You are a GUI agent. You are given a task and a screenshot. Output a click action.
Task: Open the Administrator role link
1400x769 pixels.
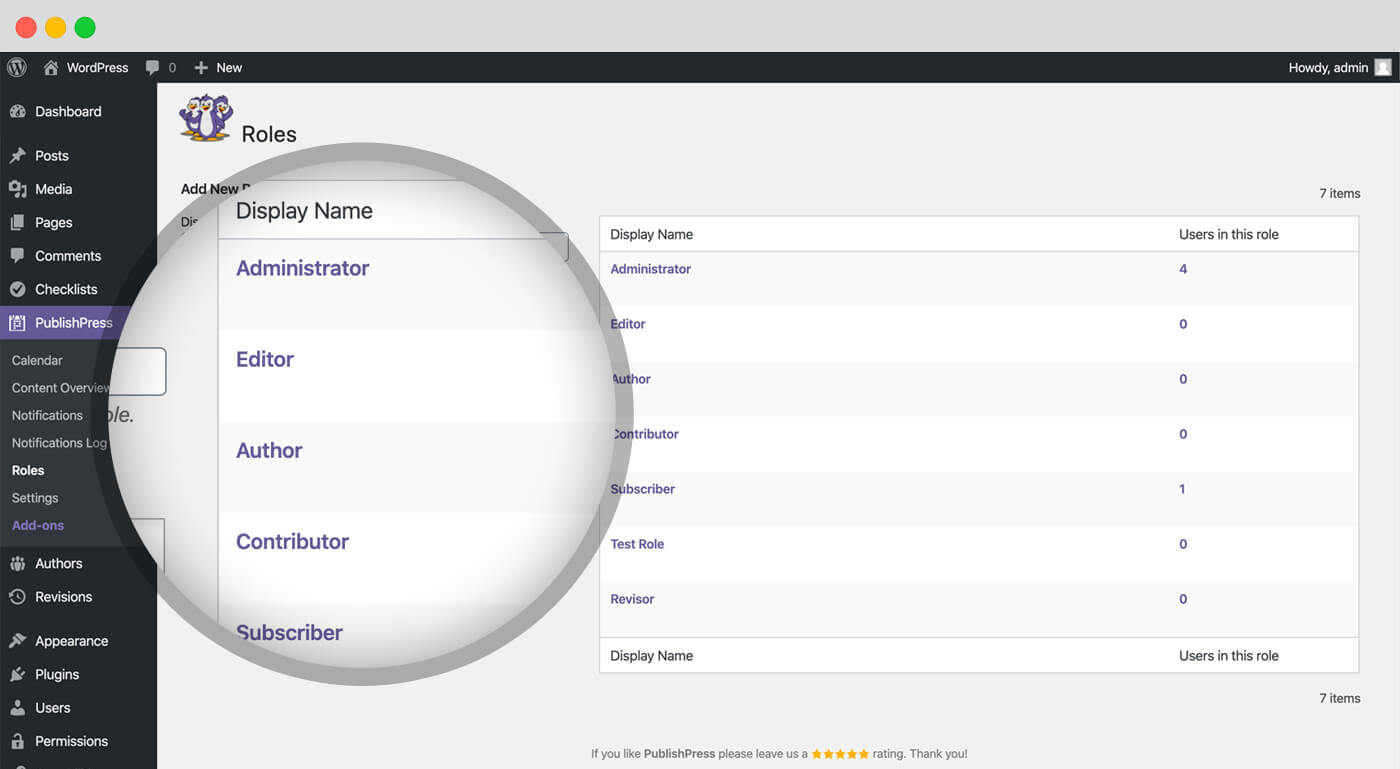[x=651, y=269]
